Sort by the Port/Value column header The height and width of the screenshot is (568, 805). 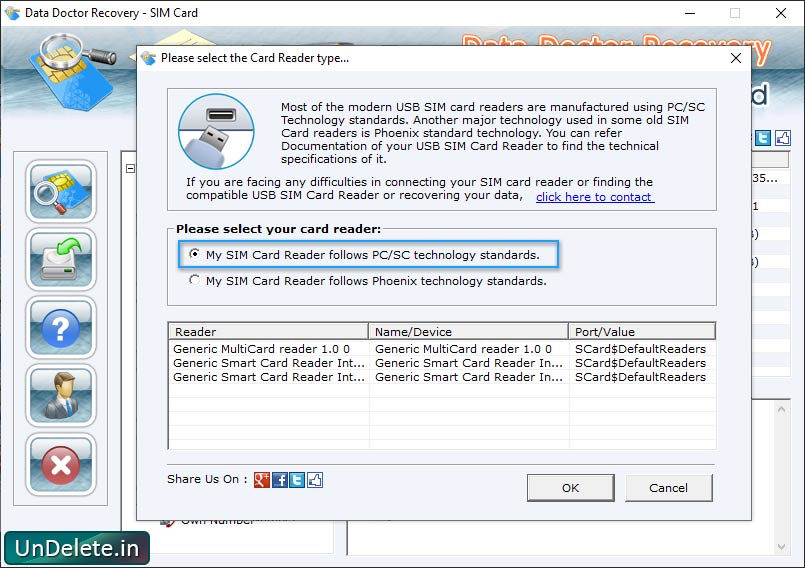(642, 331)
